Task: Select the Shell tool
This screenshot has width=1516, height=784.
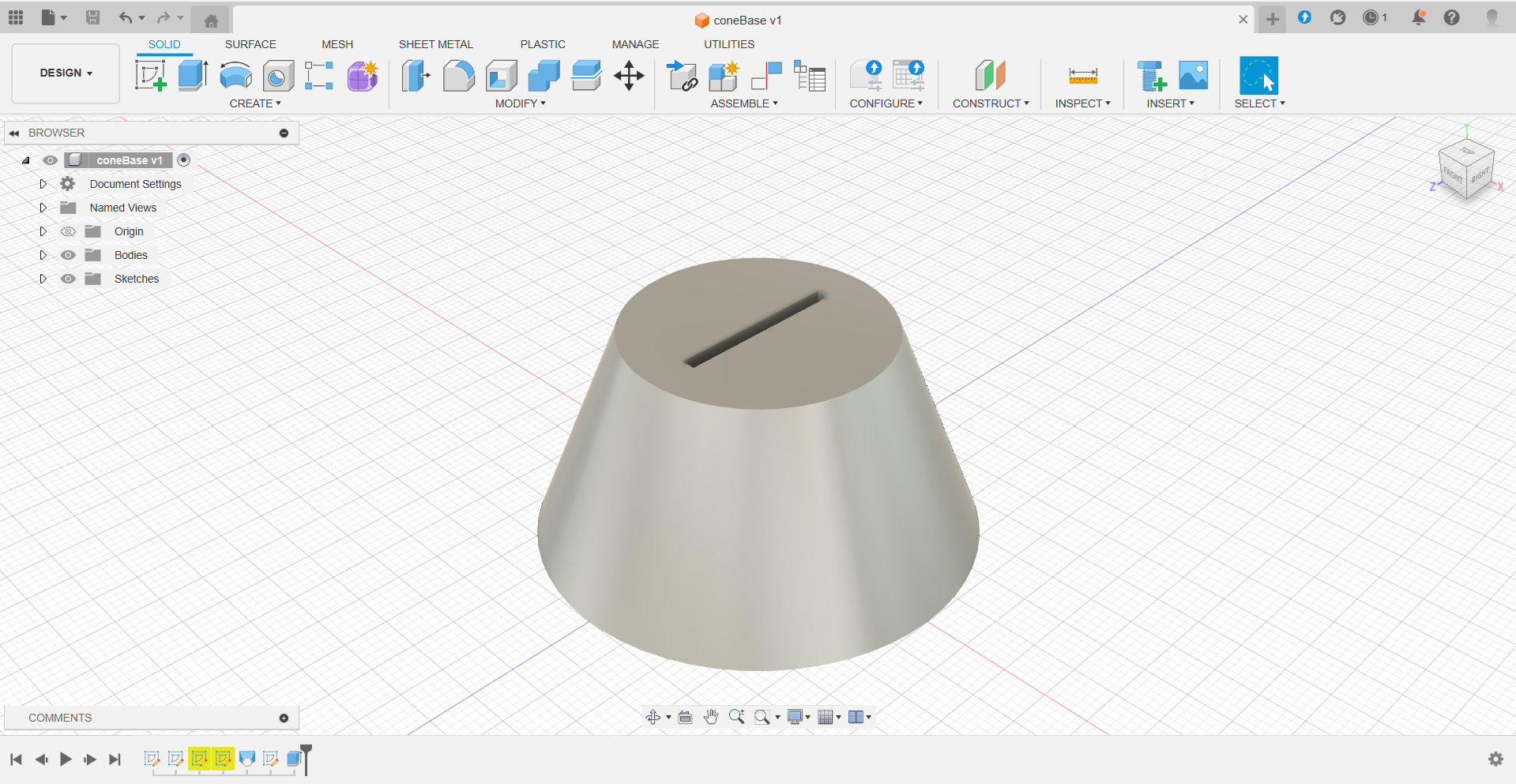Action: (502, 76)
